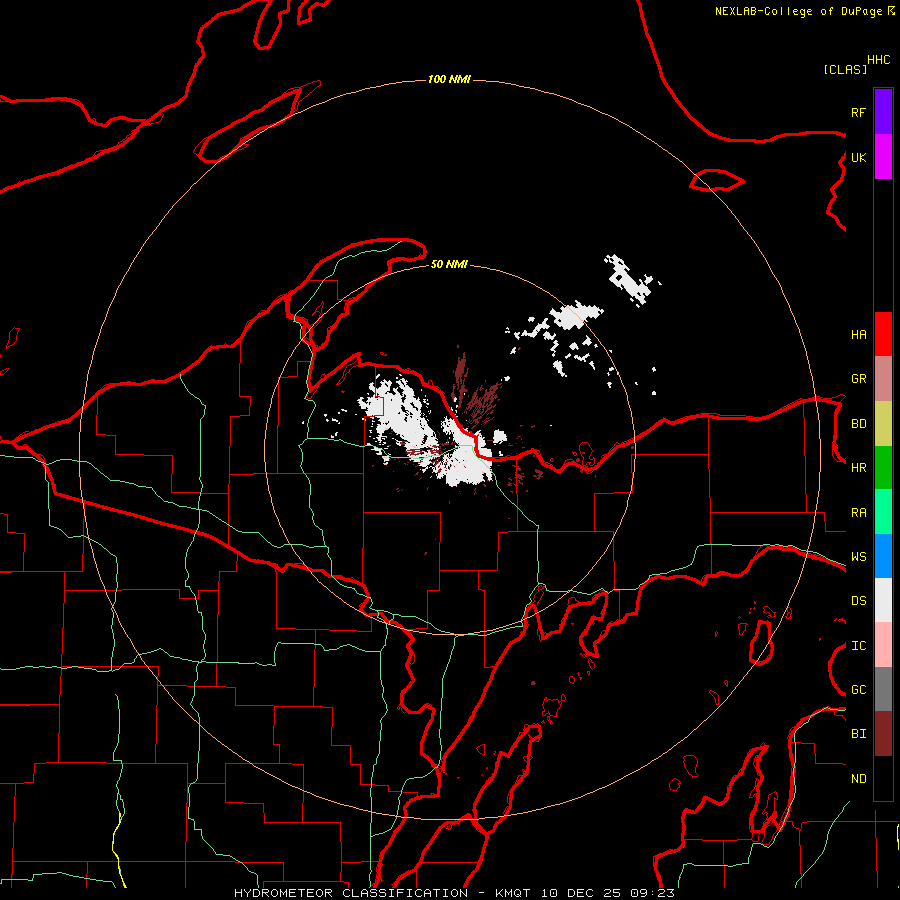The width and height of the screenshot is (900, 900).
Task: Pick the HR green legend swatch
Action: tap(883, 468)
